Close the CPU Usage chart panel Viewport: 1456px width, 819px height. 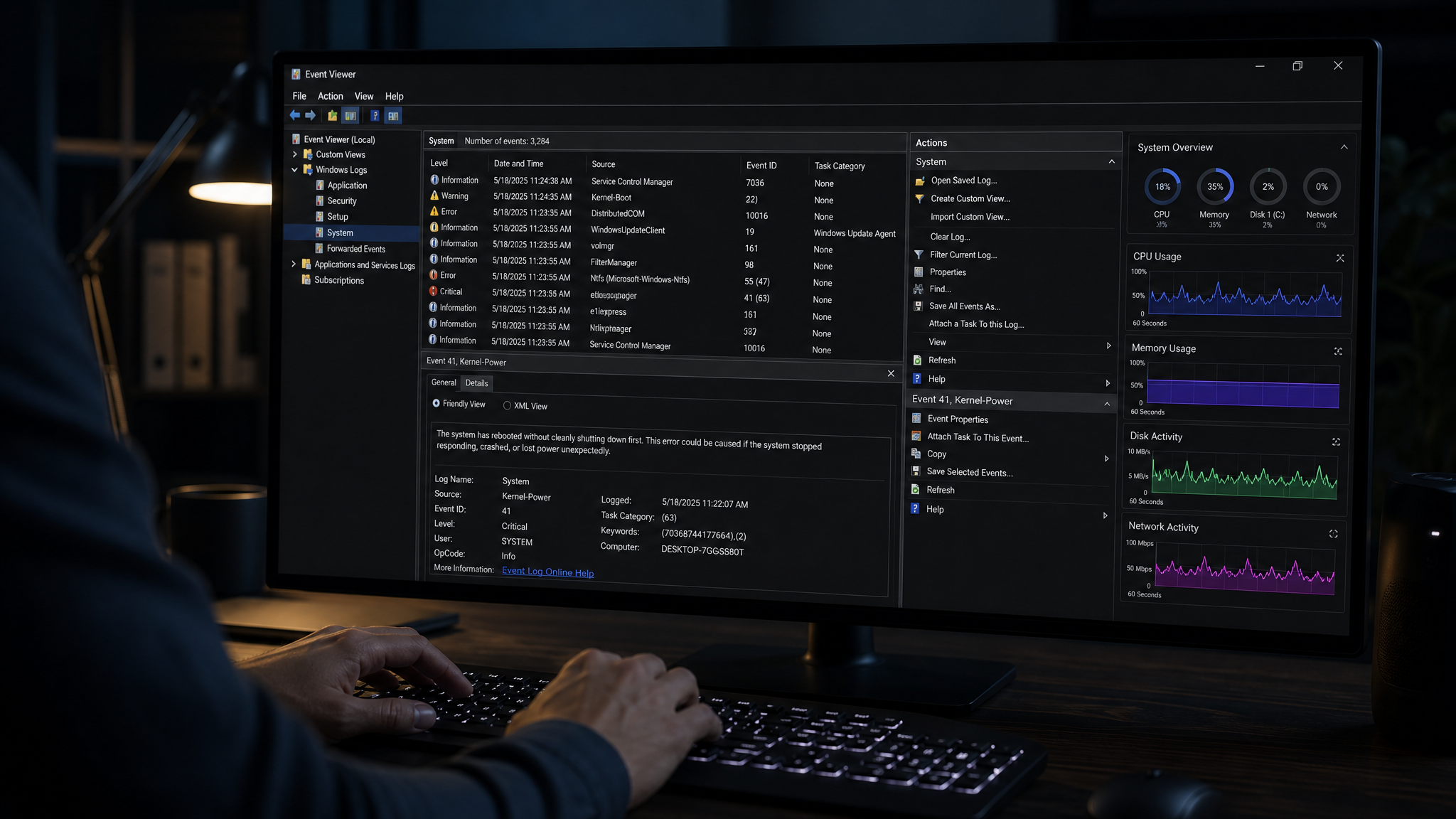click(x=1340, y=258)
